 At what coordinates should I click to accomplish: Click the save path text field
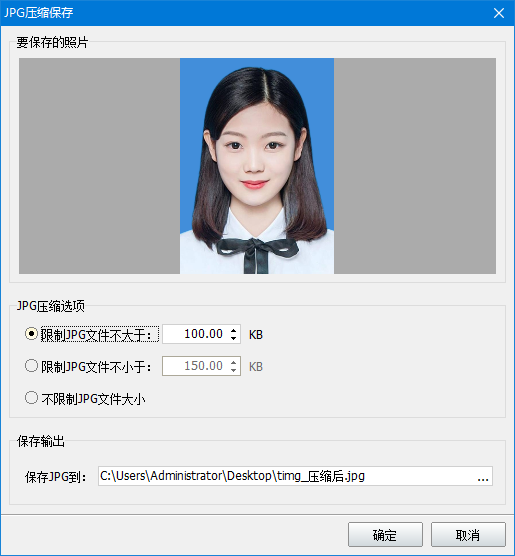(286, 476)
